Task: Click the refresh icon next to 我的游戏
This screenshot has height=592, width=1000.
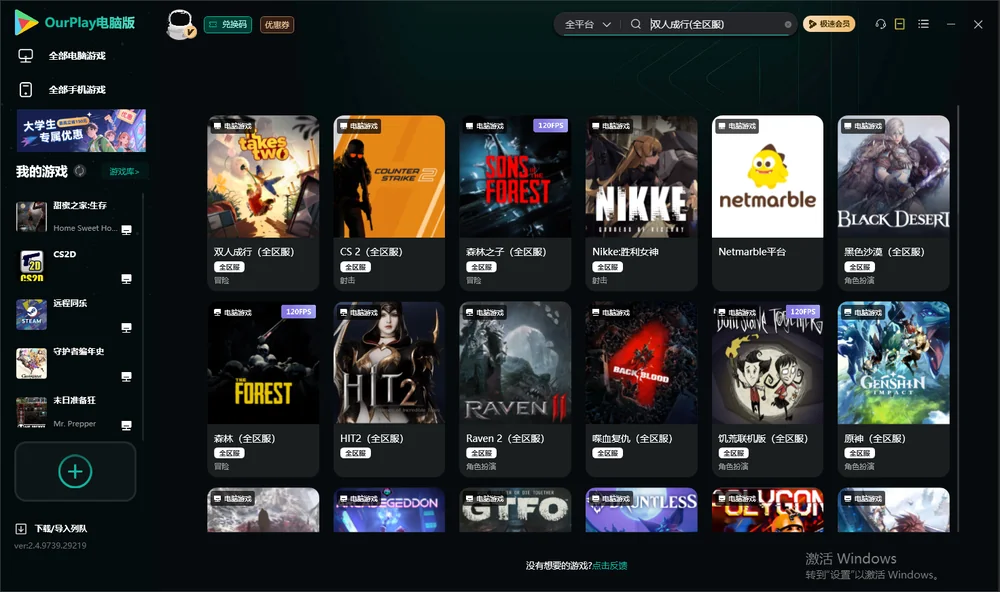Action: click(x=80, y=171)
